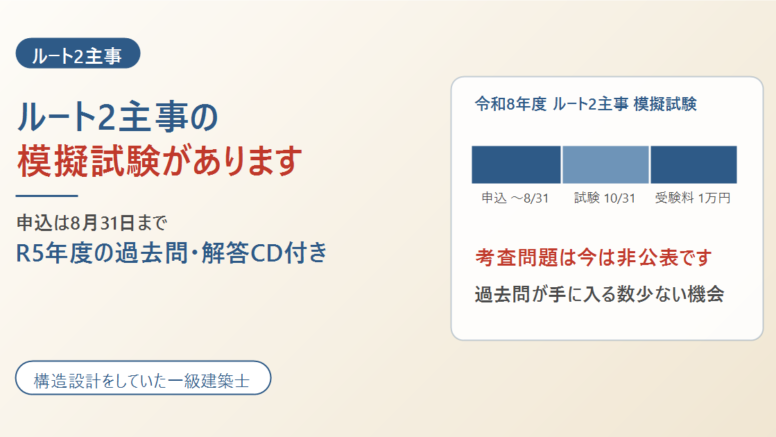Click the dark blue bar above 申込 〜8/31
This screenshot has width=776, height=437.
(x=516, y=165)
